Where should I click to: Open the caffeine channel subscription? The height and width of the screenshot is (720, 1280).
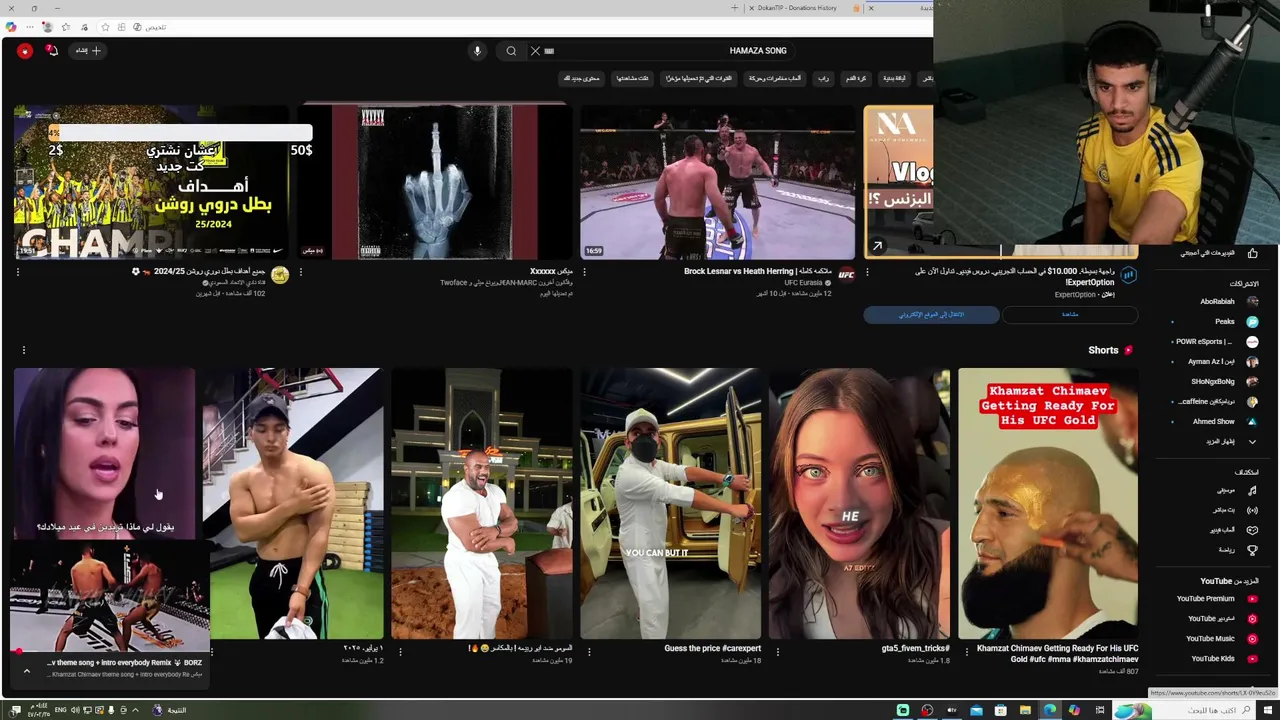[1215, 401]
